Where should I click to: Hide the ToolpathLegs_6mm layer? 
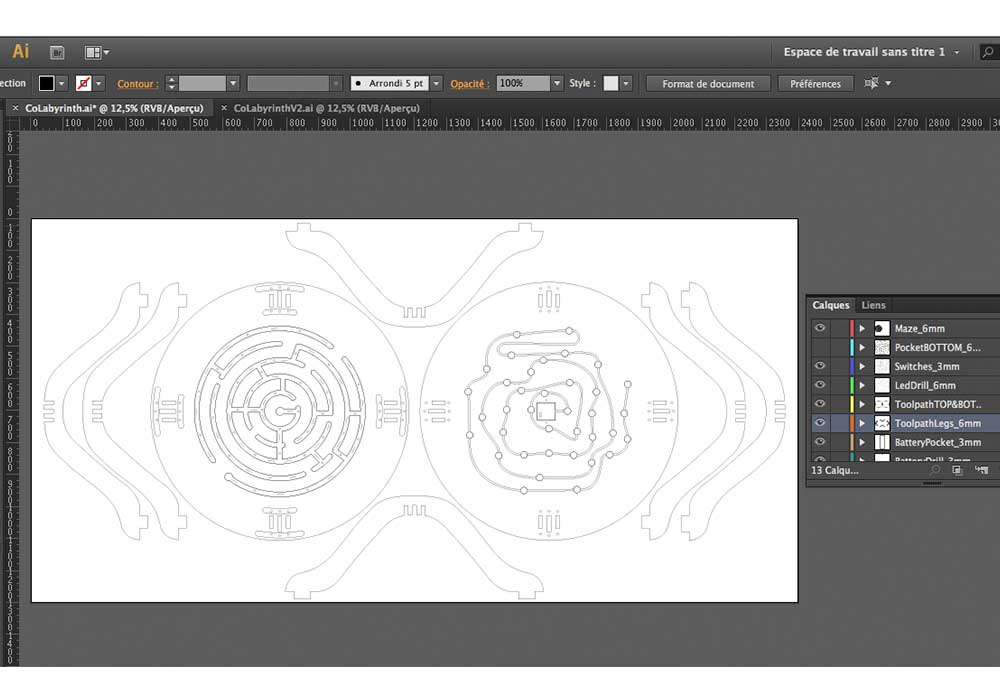tap(820, 422)
